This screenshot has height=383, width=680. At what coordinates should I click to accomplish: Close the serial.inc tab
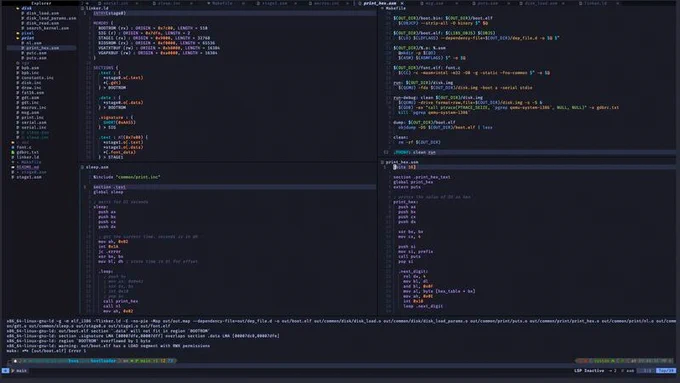pyautogui.click(x=138, y=3)
